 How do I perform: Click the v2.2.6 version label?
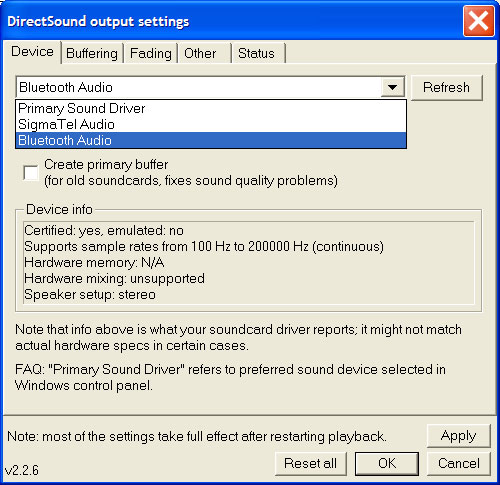22,470
